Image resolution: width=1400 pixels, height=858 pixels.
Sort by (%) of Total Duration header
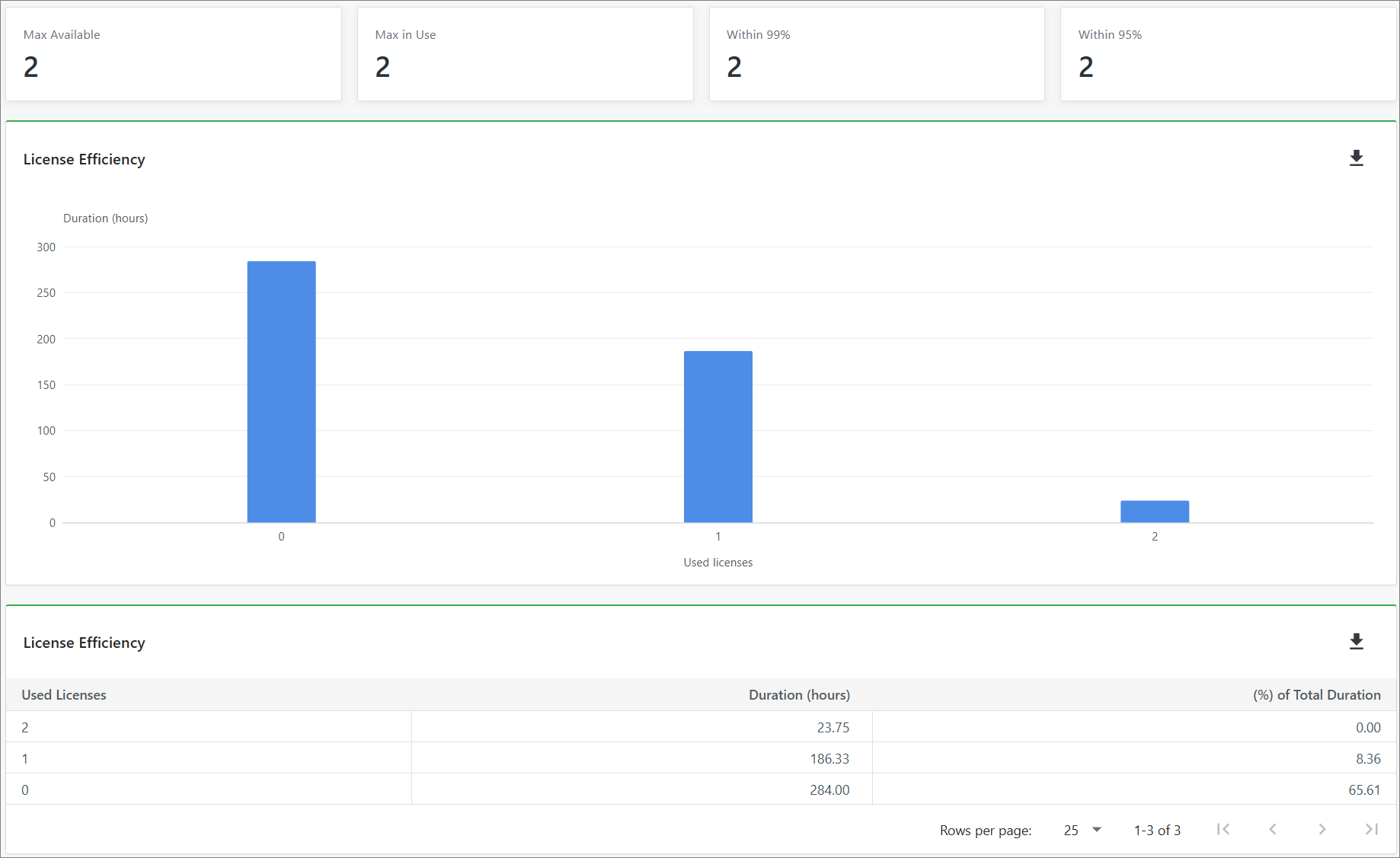[1317, 695]
